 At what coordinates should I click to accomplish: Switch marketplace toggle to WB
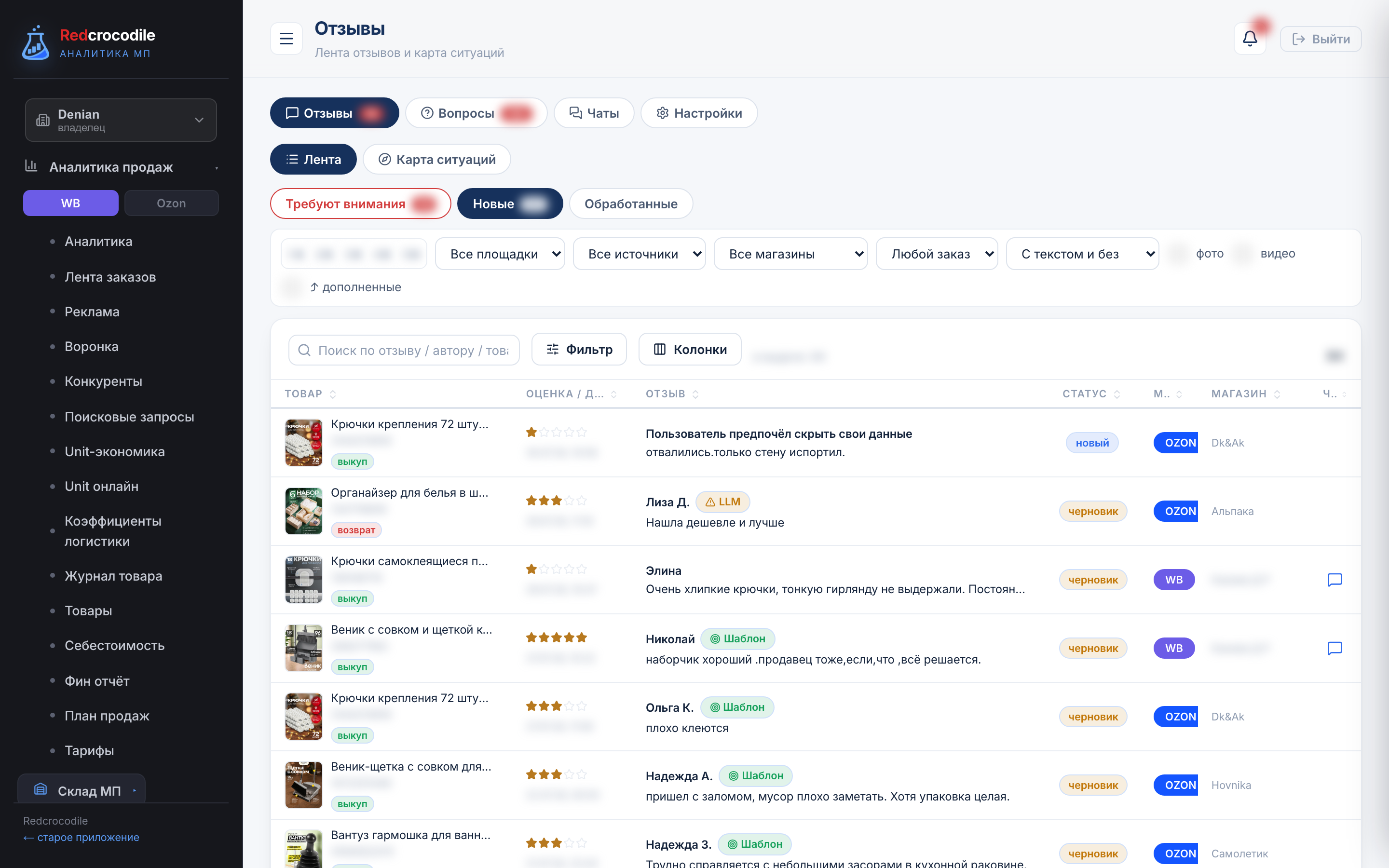click(x=70, y=203)
